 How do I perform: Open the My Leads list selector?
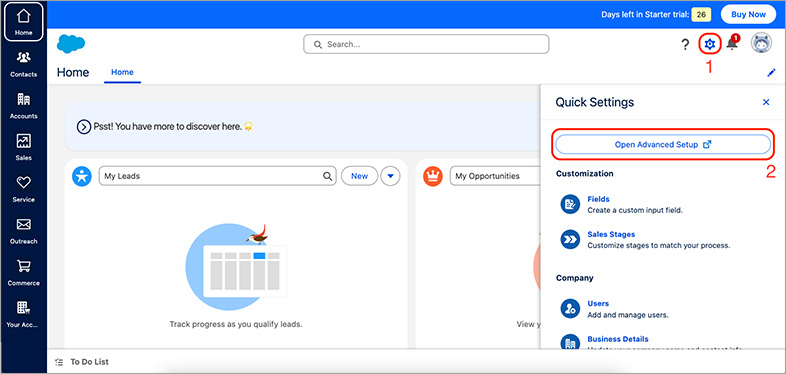218,176
